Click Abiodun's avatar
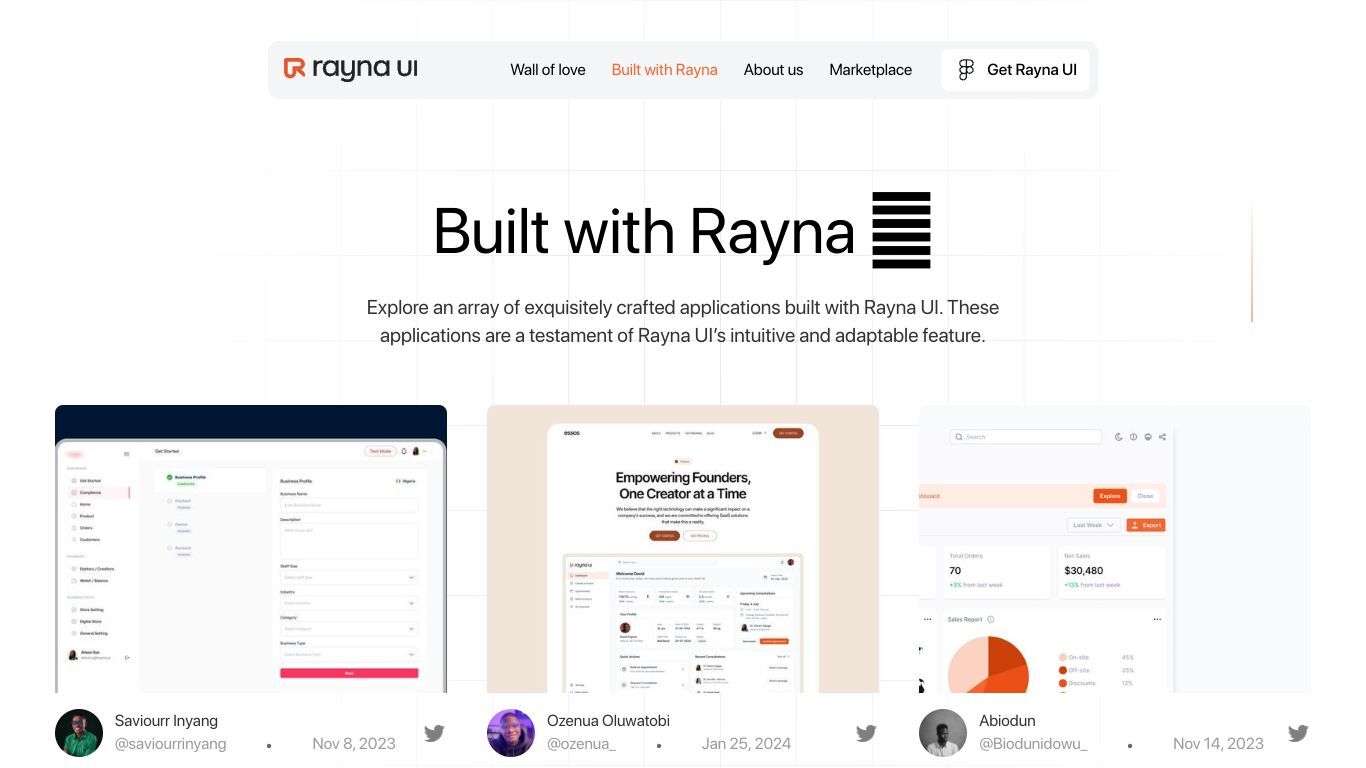This screenshot has width=1366, height=768. tap(943, 733)
